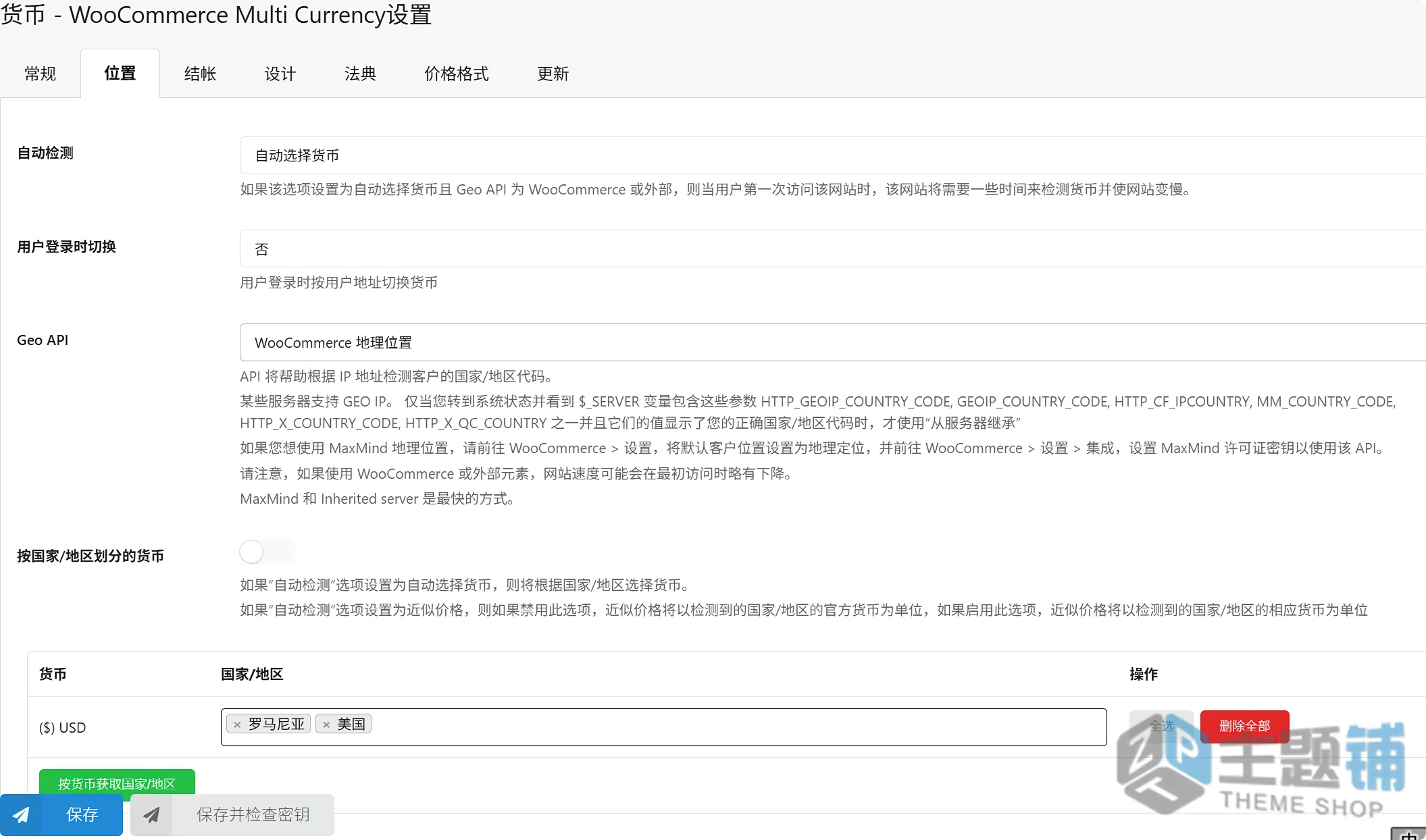This screenshot has height=840, width=1426.
Task: Click the green 按货币获取国家/地区 button
Action: (117, 783)
